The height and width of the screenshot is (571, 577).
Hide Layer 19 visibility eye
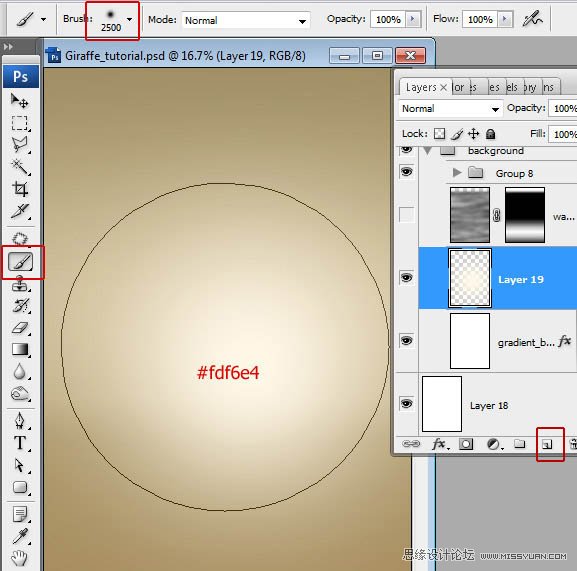pos(406,277)
